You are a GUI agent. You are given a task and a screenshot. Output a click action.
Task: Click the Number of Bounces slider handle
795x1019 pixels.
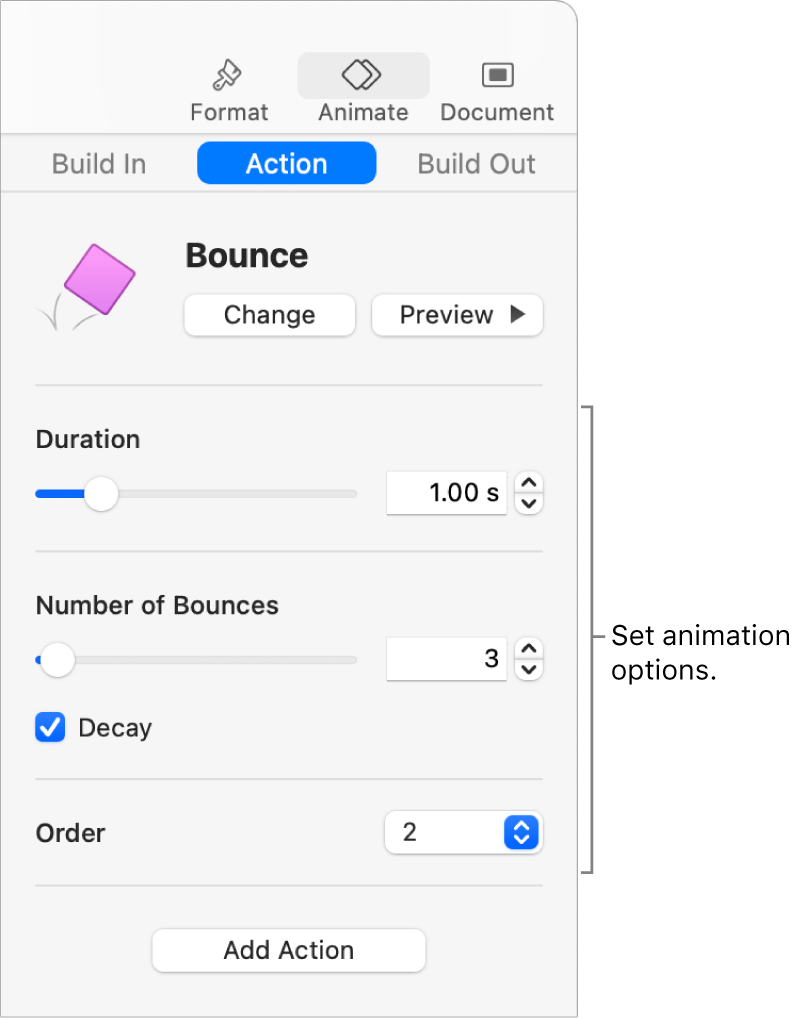pos(58,660)
